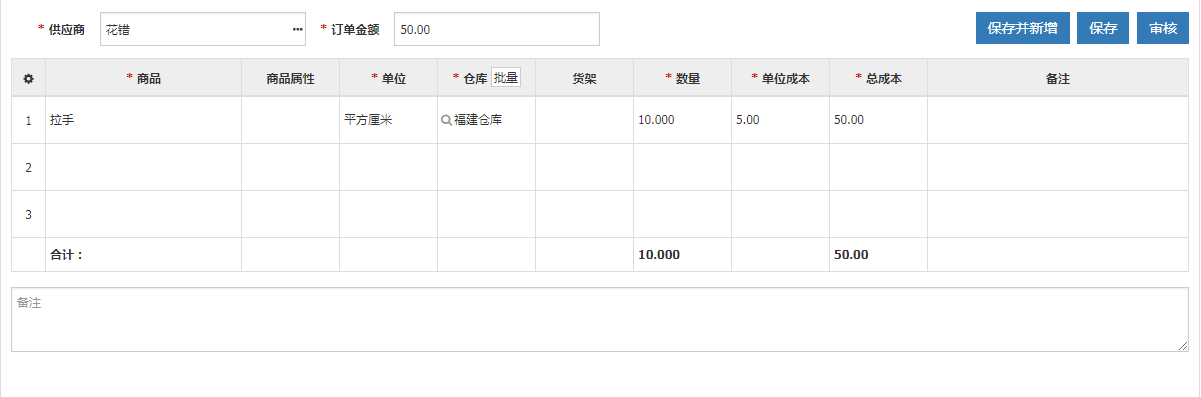The width and height of the screenshot is (1201, 397).
Task: Click the 审核 button
Action: [1162, 28]
